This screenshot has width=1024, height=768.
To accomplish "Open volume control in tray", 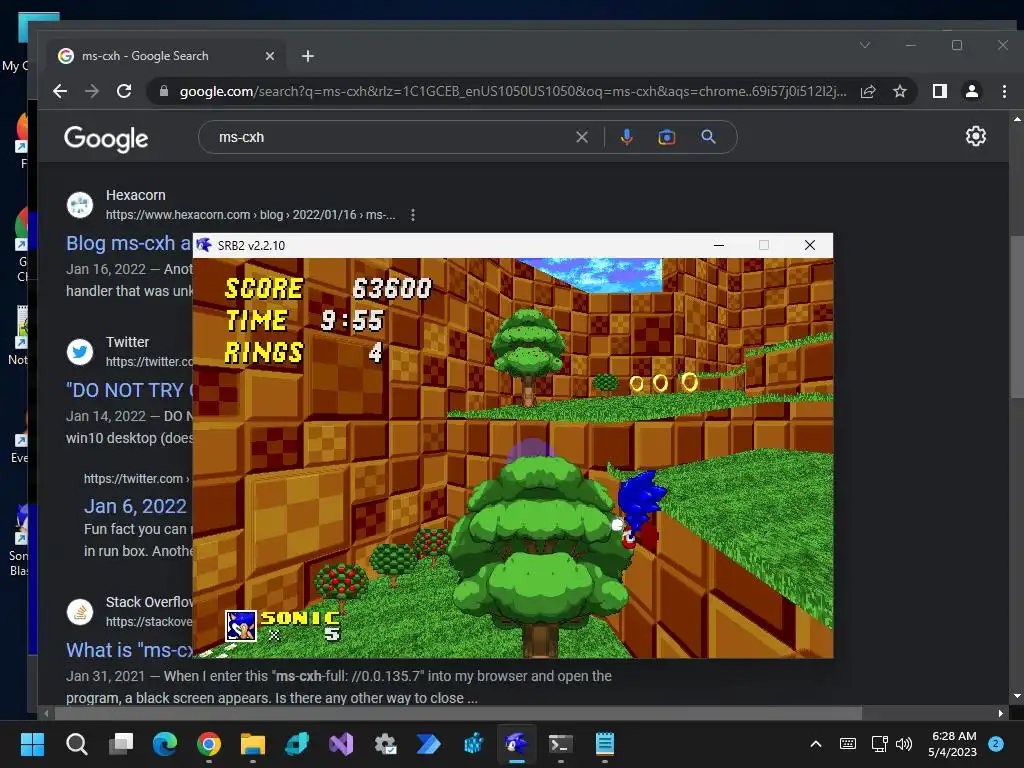I will (904, 744).
